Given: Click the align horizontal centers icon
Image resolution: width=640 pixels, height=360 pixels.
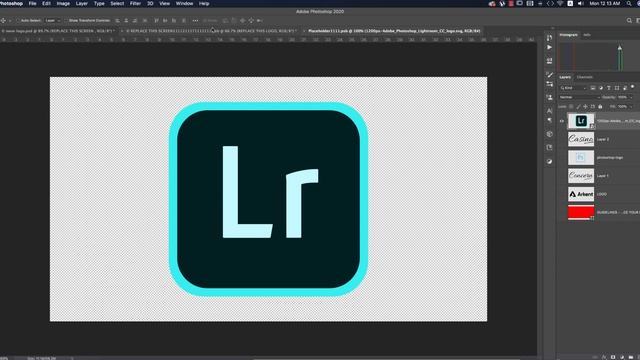Looking at the screenshot, I should point(126,20).
